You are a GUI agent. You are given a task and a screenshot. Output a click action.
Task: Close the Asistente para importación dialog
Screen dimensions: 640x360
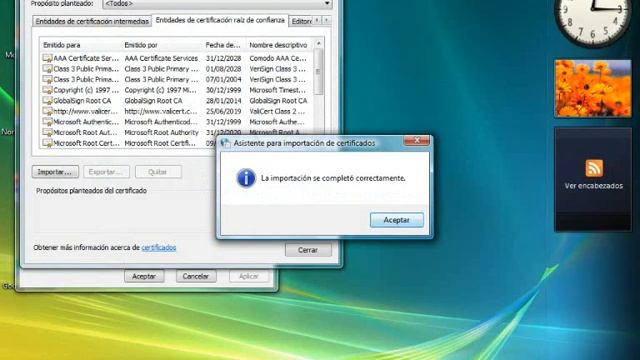coord(416,140)
